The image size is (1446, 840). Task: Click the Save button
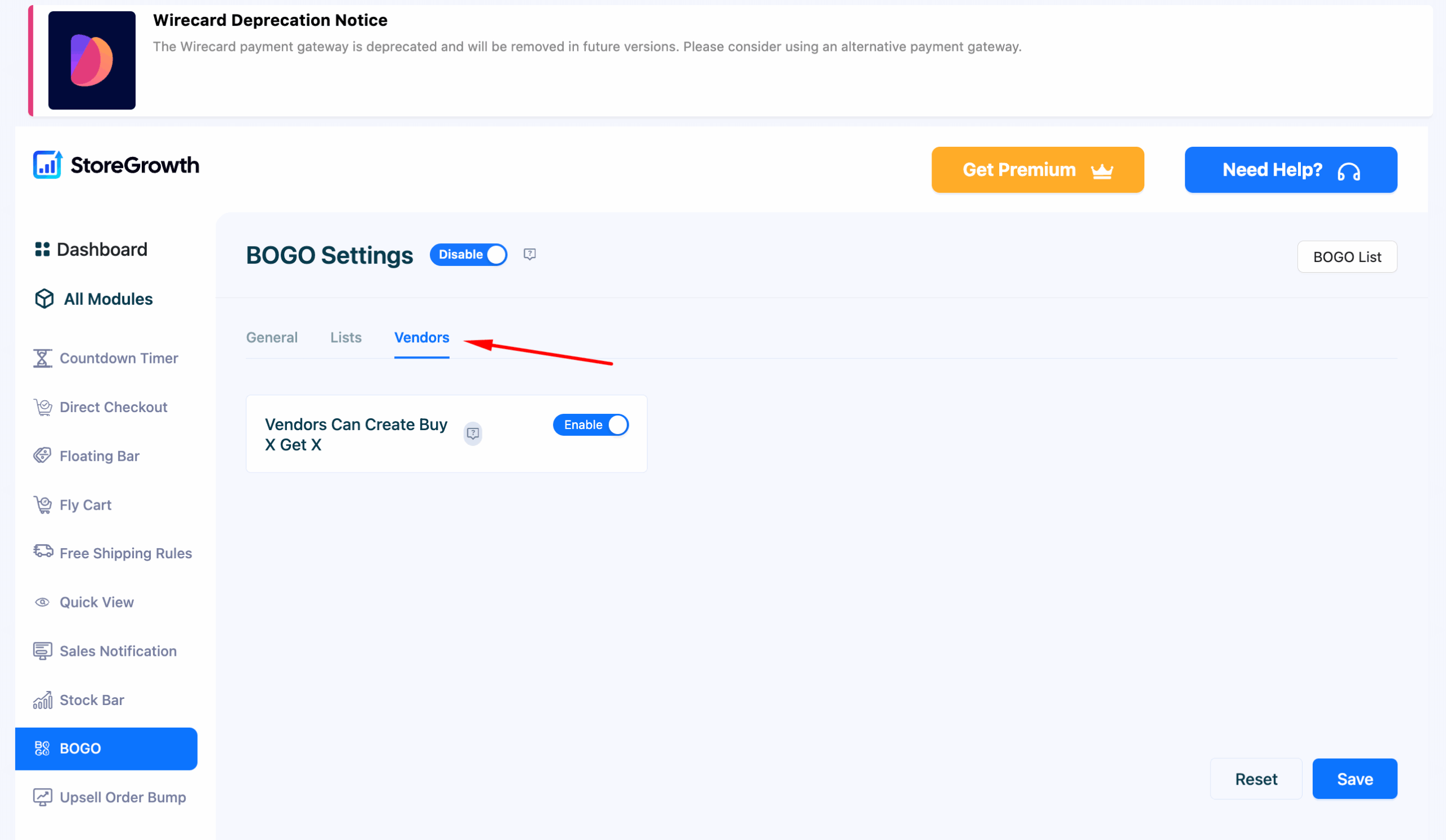point(1354,778)
